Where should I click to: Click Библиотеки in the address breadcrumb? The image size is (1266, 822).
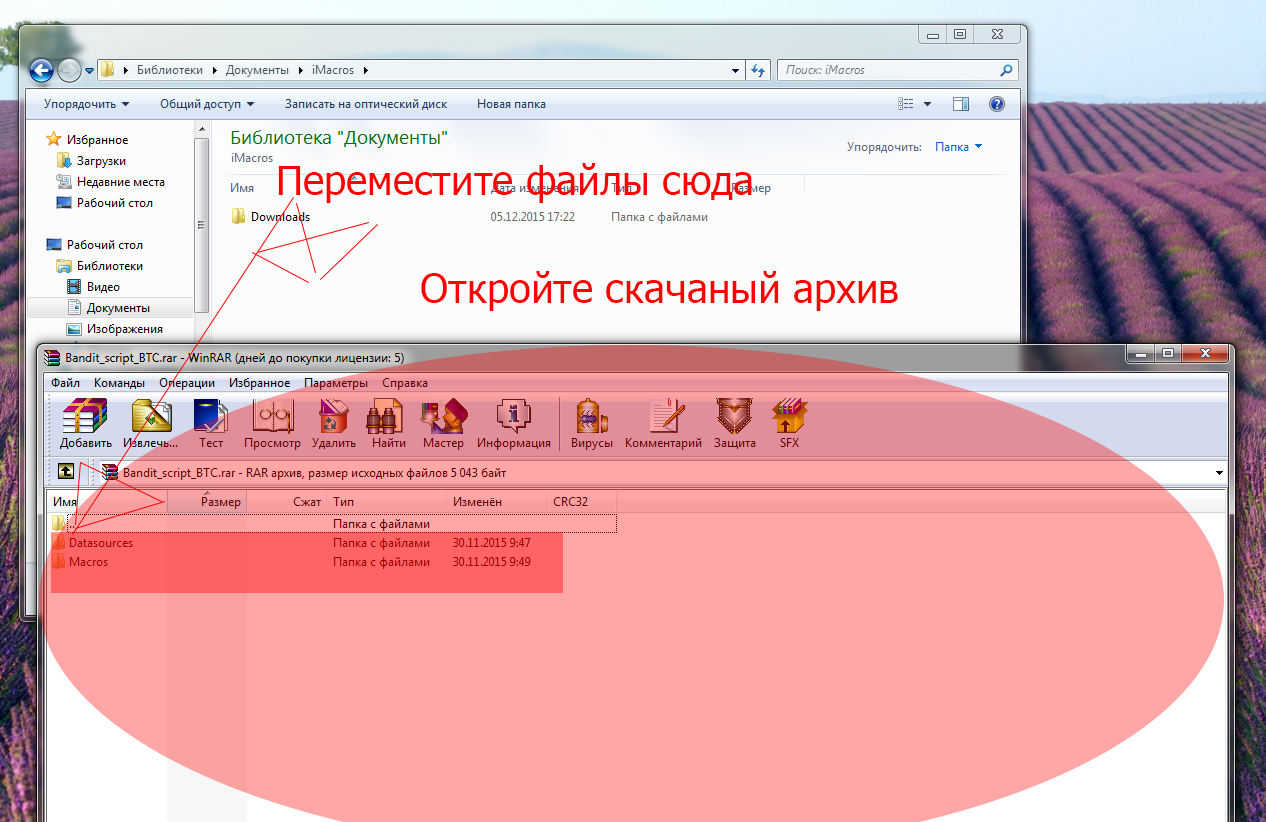pos(169,70)
